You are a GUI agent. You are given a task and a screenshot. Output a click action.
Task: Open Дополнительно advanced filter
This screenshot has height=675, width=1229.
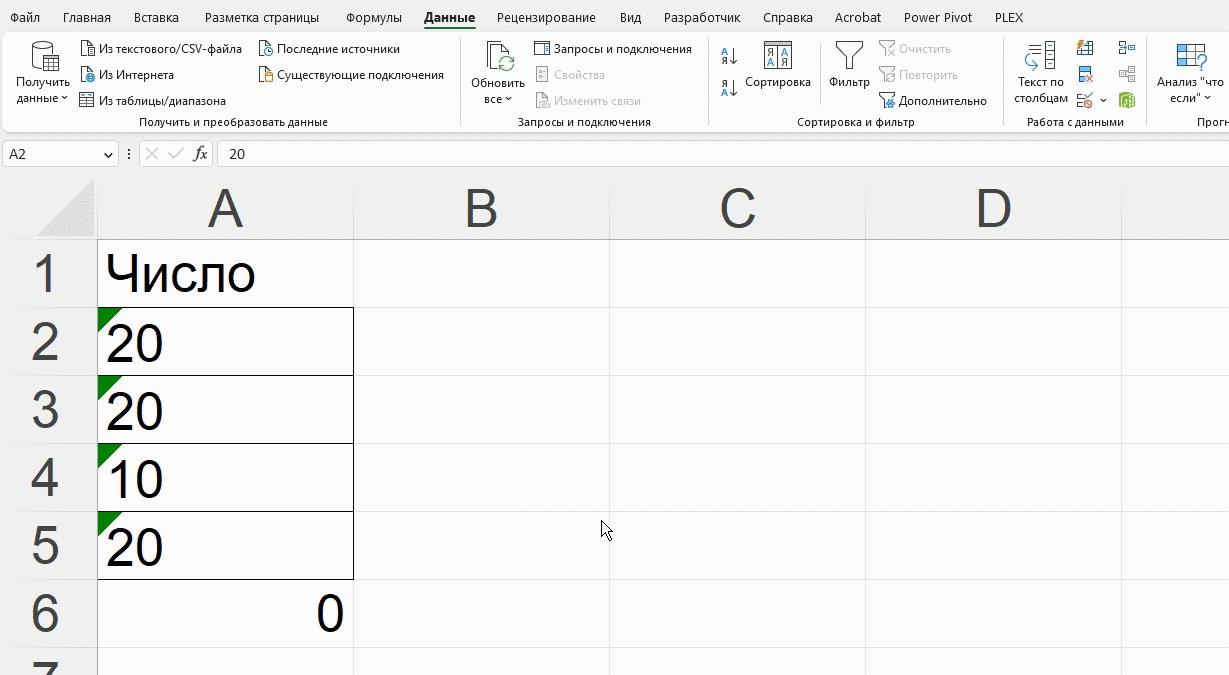933,100
